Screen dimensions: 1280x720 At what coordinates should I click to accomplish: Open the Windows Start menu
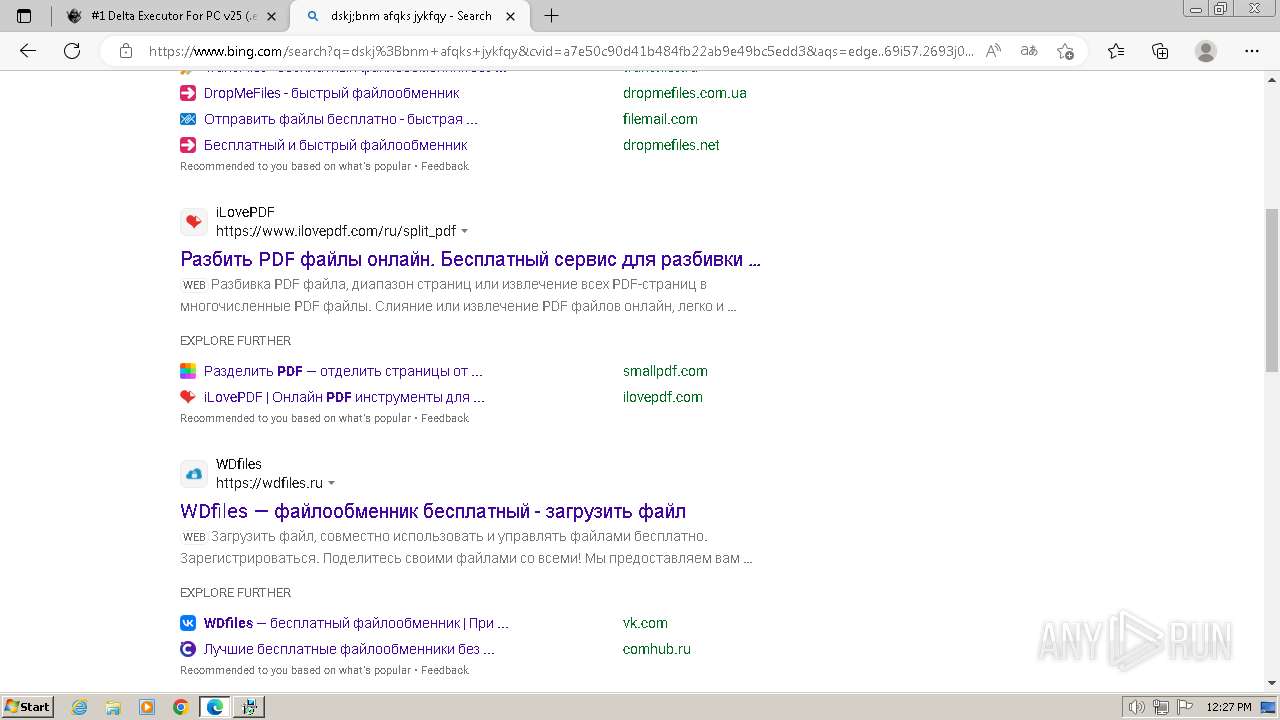point(27,707)
